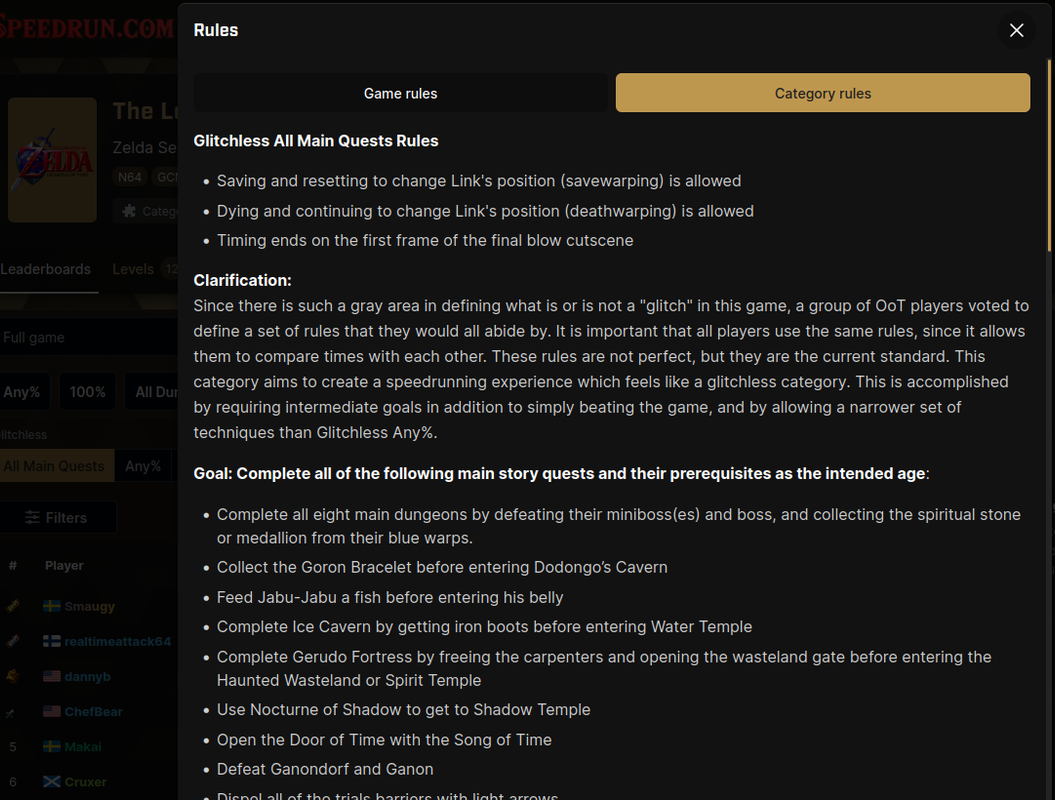Choose the All Main Quests subcategory
Viewport: 1055px width, 800px height.
pyautogui.click(x=55, y=466)
